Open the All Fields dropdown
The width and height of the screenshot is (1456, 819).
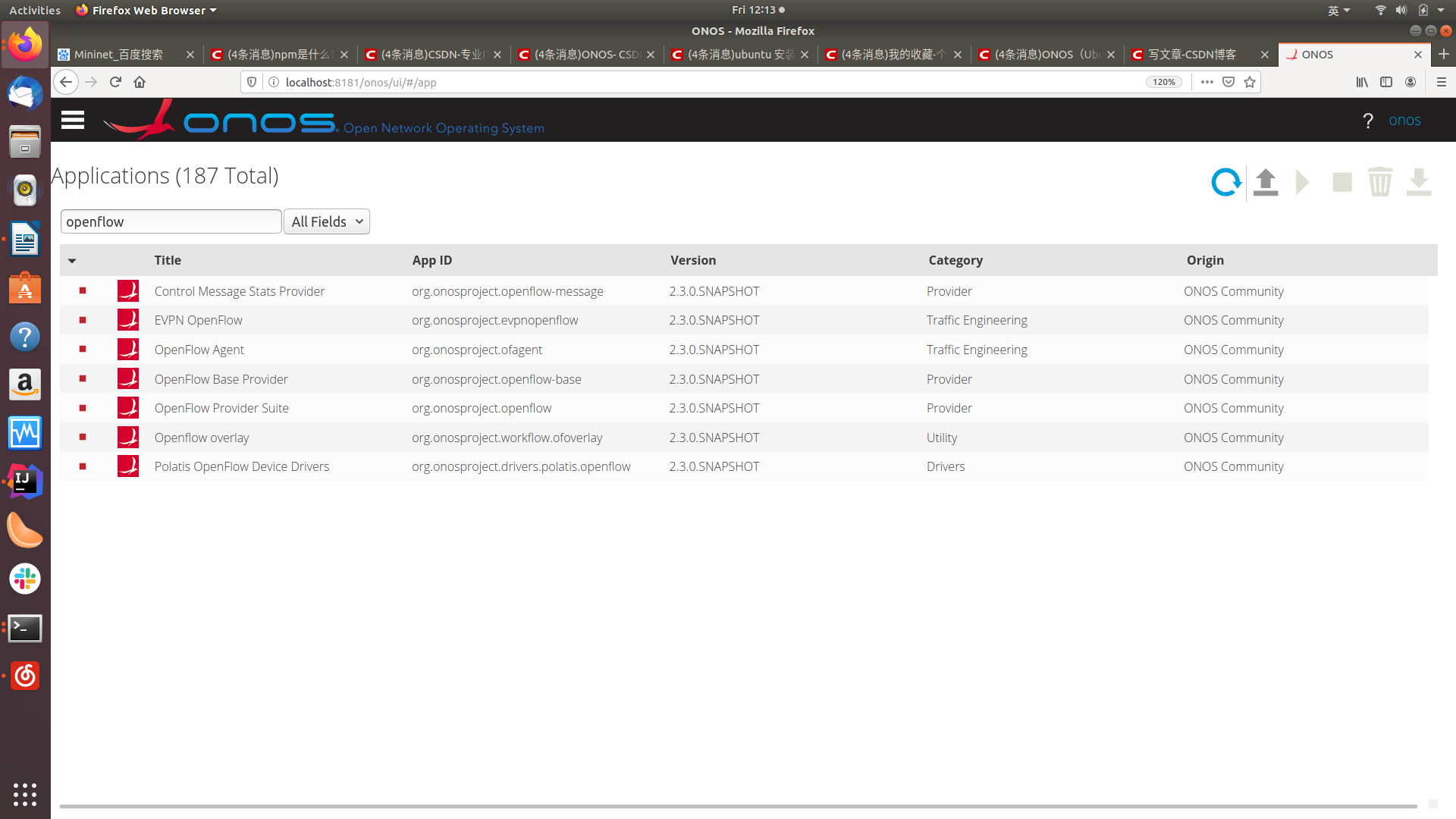(x=327, y=221)
